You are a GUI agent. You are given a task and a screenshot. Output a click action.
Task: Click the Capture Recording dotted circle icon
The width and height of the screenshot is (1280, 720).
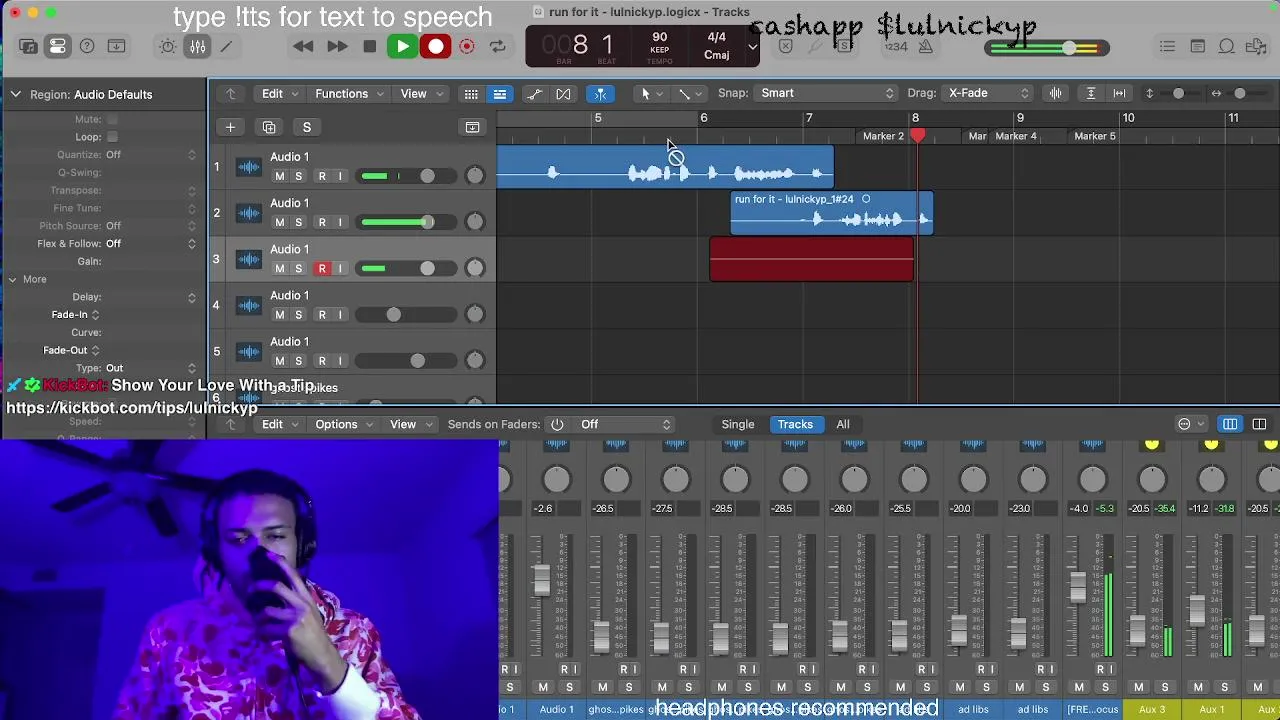coord(466,46)
